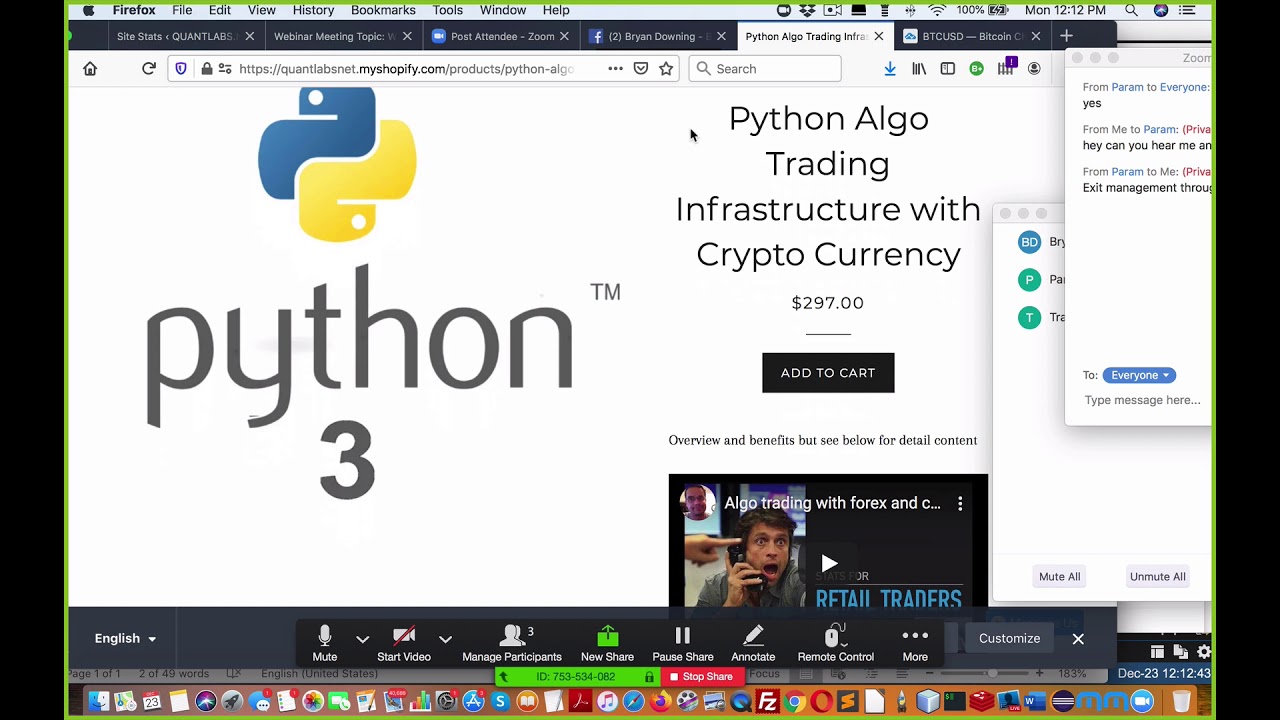The image size is (1280, 720).
Task: Click Add to Cart button
Action: [828, 373]
